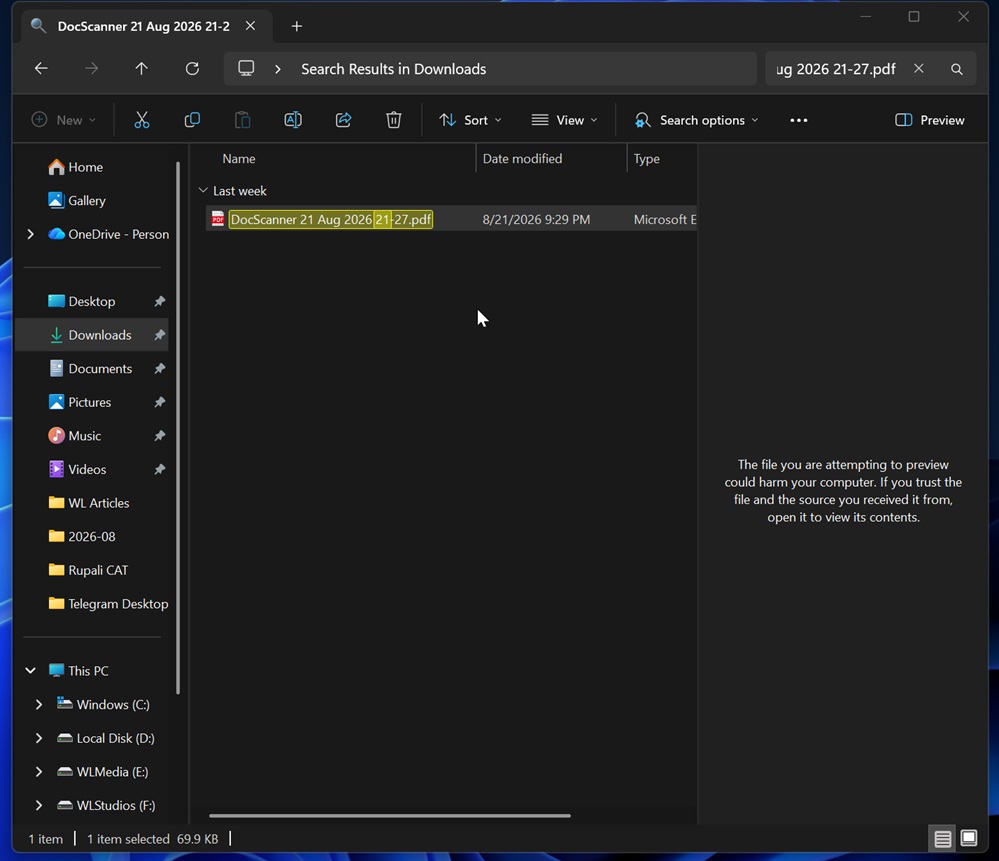The width and height of the screenshot is (999, 861).
Task: Click the breadcrumb chevron before Search Results
Action: (x=278, y=69)
